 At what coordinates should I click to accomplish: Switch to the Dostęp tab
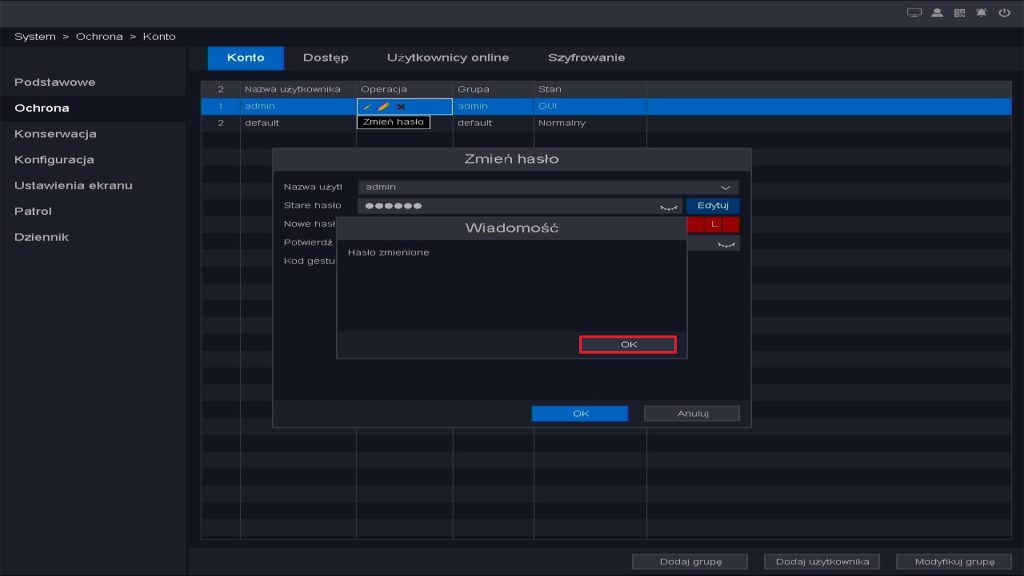point(325,58)
